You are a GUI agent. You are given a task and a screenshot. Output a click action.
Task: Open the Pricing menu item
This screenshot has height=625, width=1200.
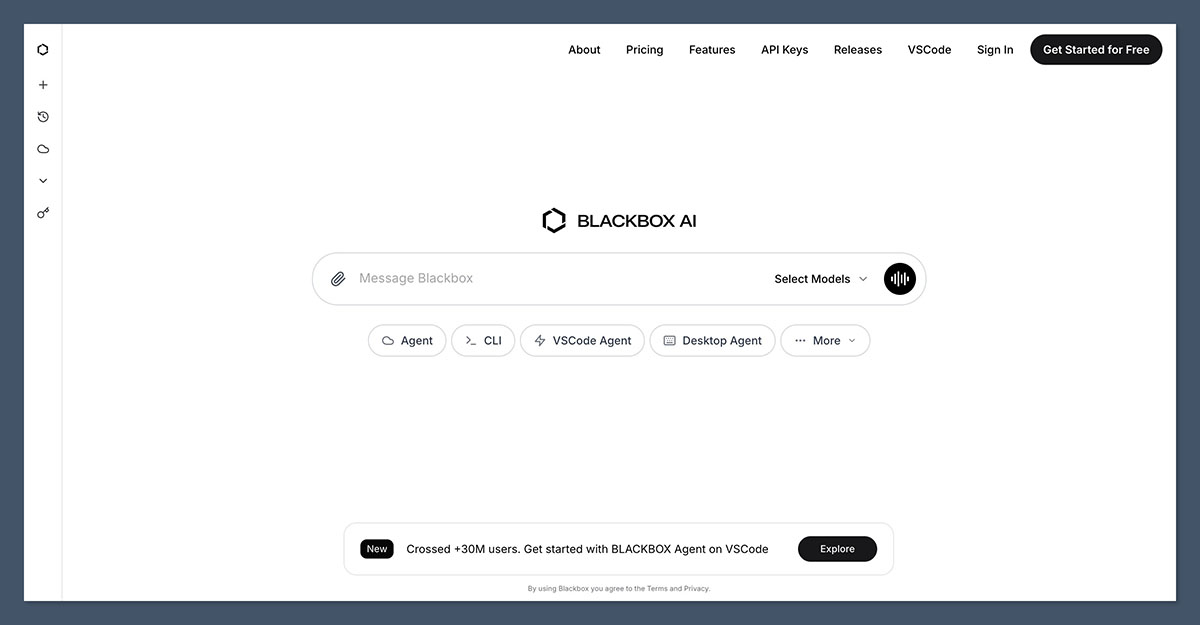[x=644, y=49]
